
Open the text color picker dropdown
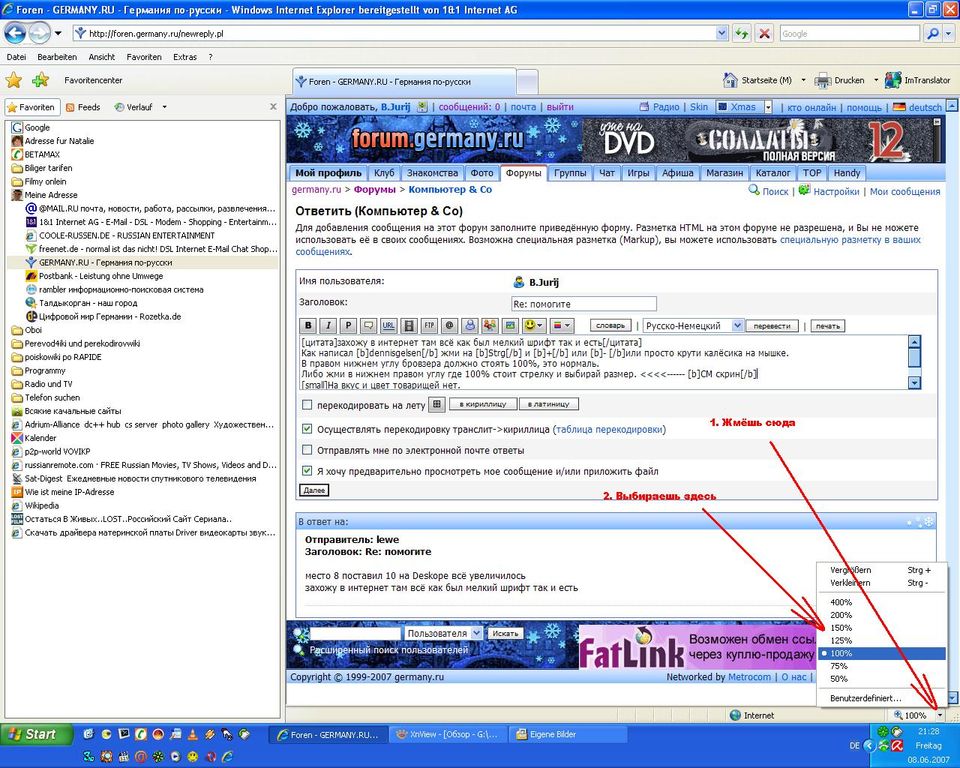(x=561, y=326)
